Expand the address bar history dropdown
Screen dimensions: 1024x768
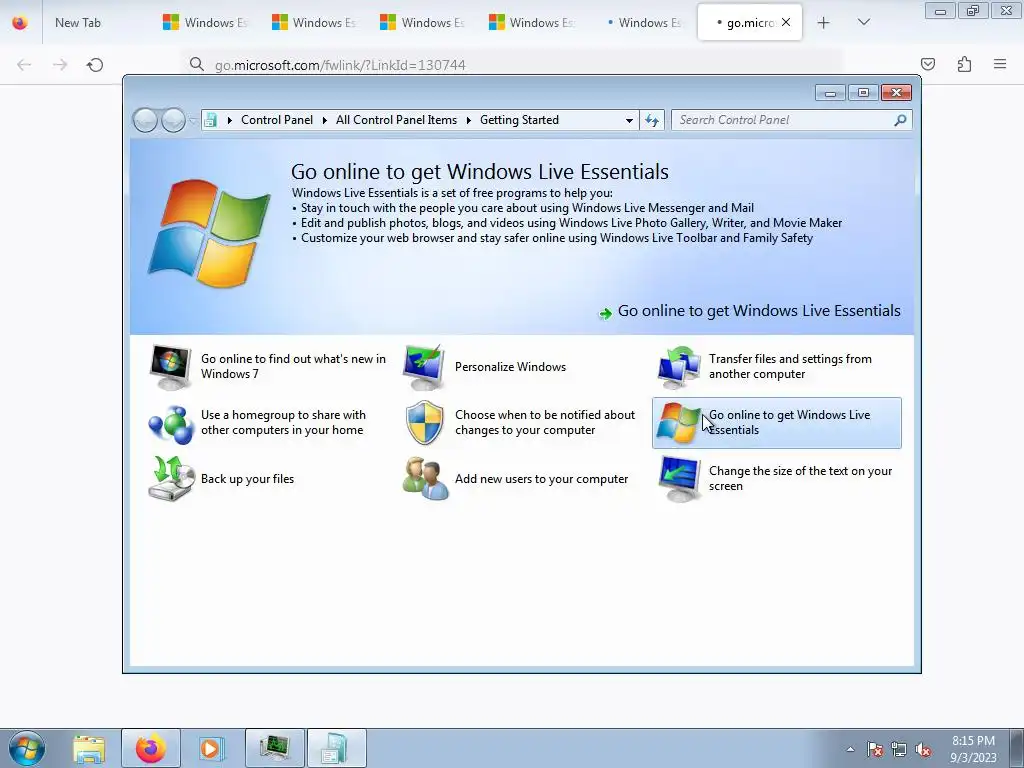point(629,120)
